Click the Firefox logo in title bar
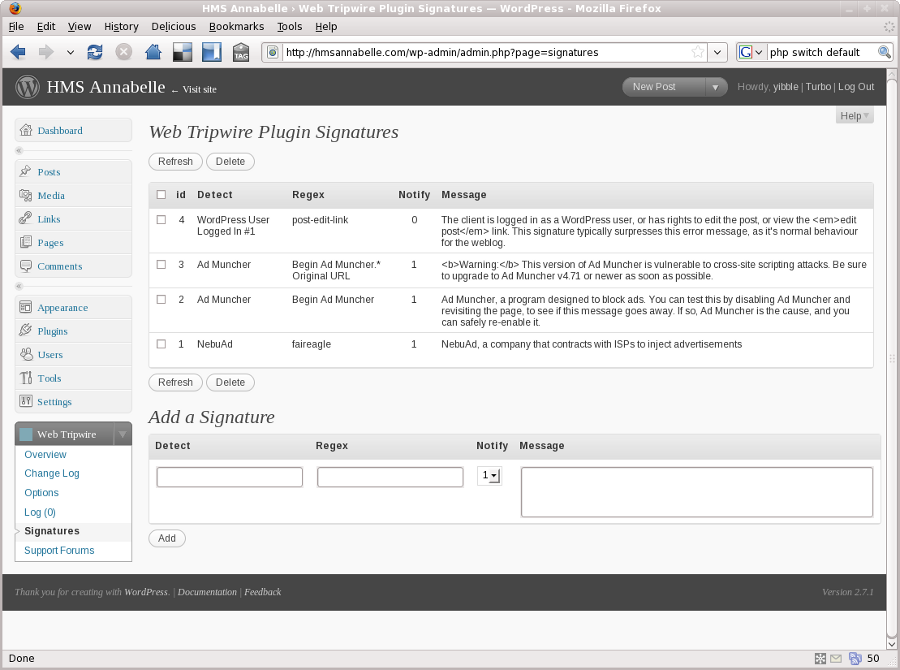 click(x=15, y=8)
